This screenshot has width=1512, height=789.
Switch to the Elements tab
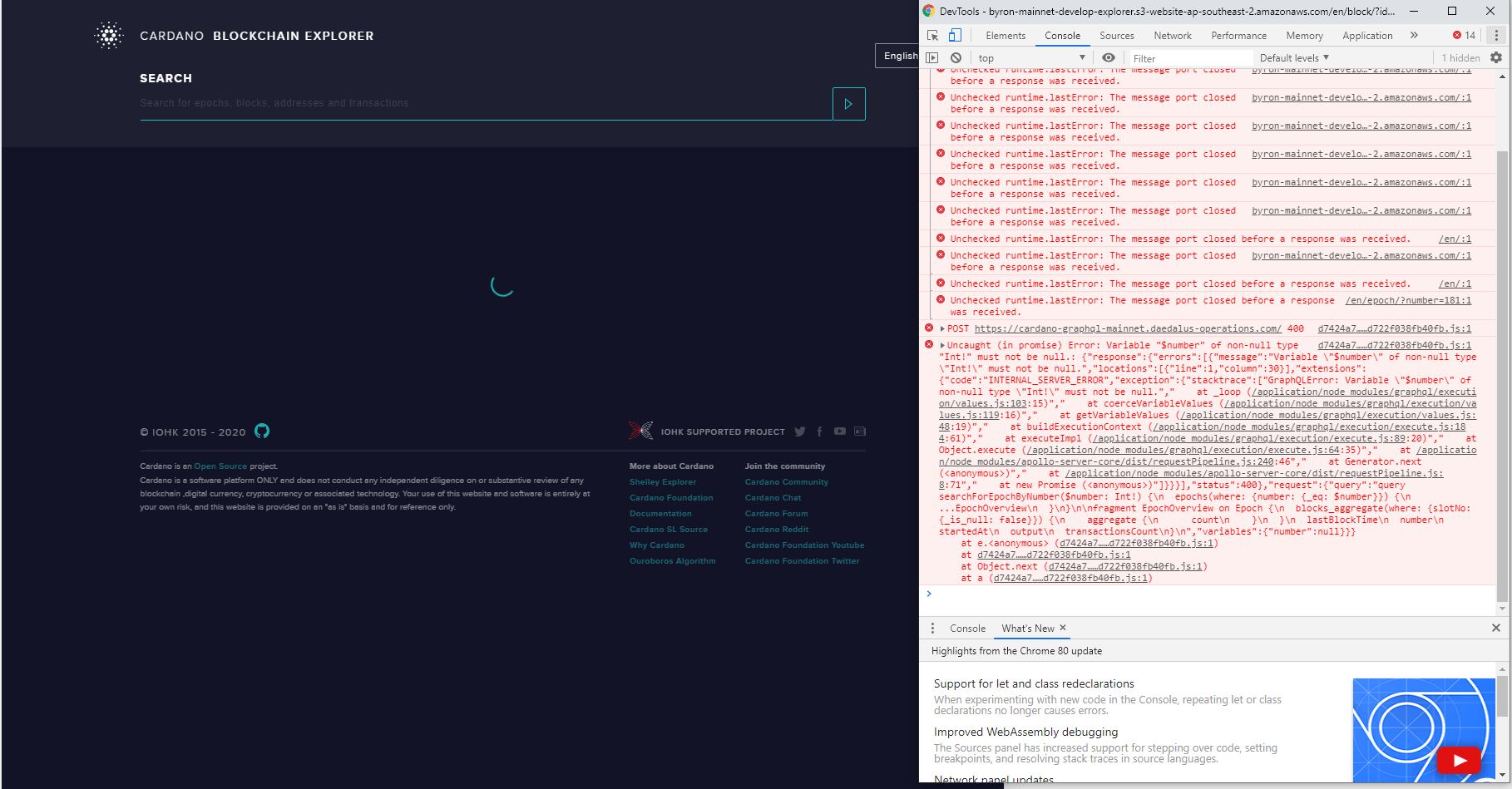tap(1006, 36)
